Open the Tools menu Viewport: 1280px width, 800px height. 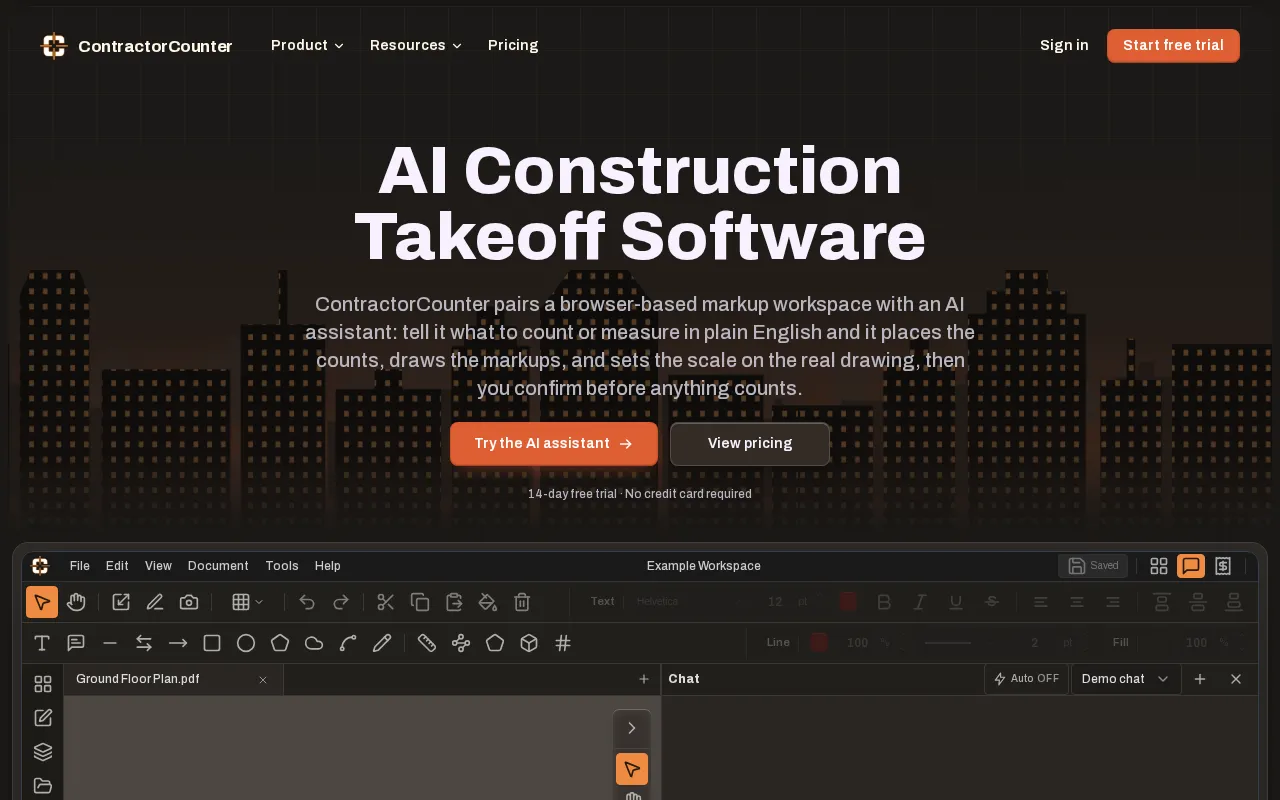point(282,566)
